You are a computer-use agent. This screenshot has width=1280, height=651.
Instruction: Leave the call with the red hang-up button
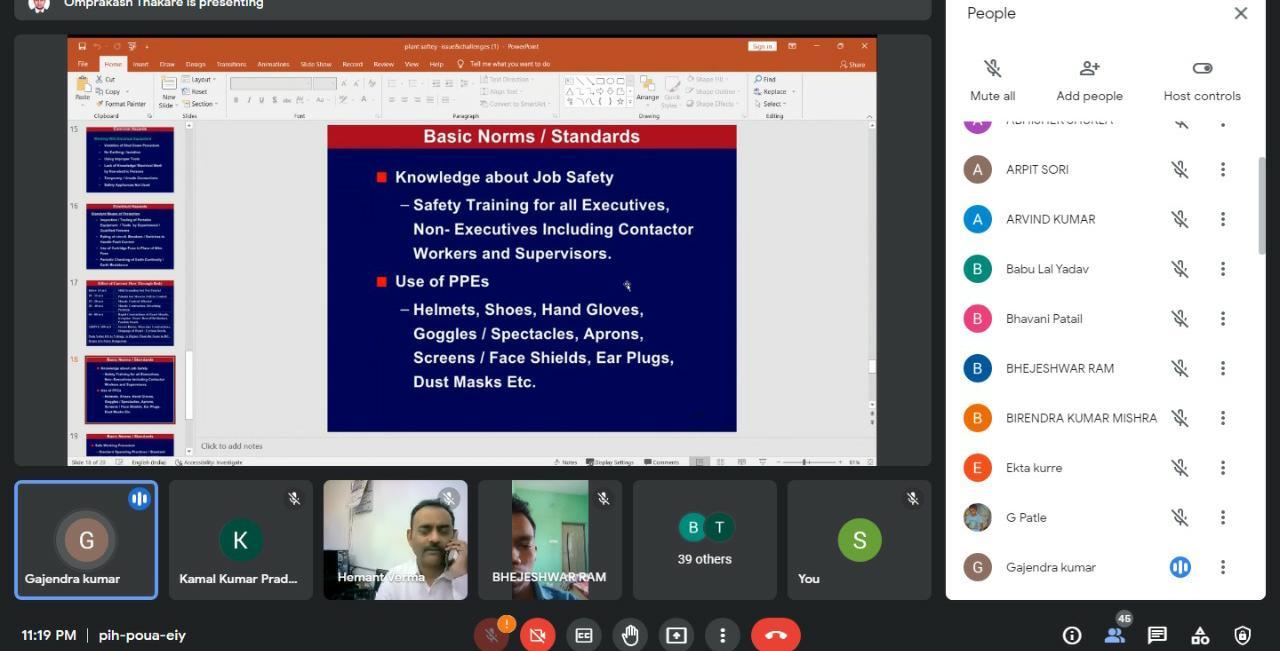[x=775, y=635]
